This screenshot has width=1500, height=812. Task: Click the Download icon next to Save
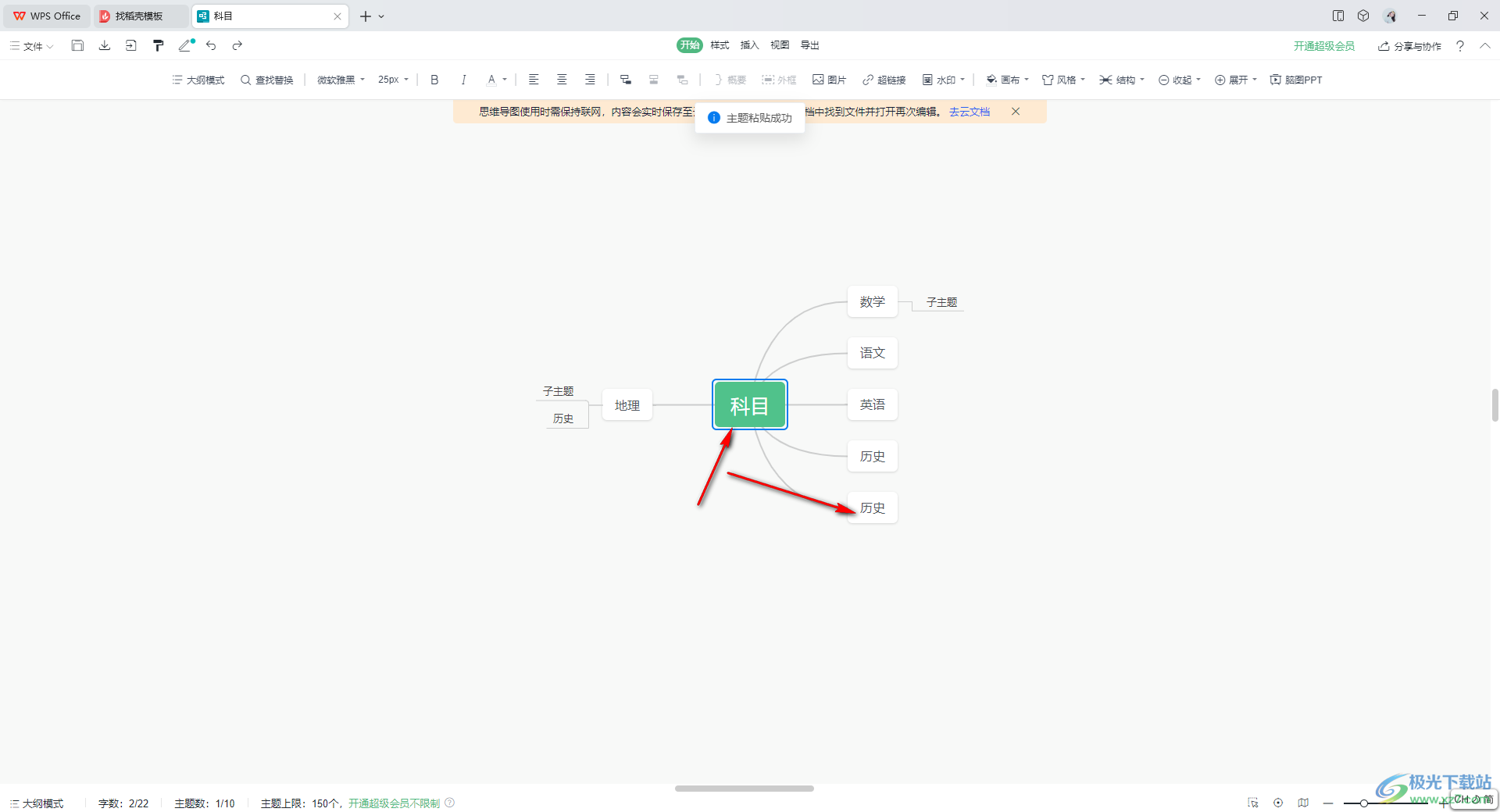click(x=104, y=45)
